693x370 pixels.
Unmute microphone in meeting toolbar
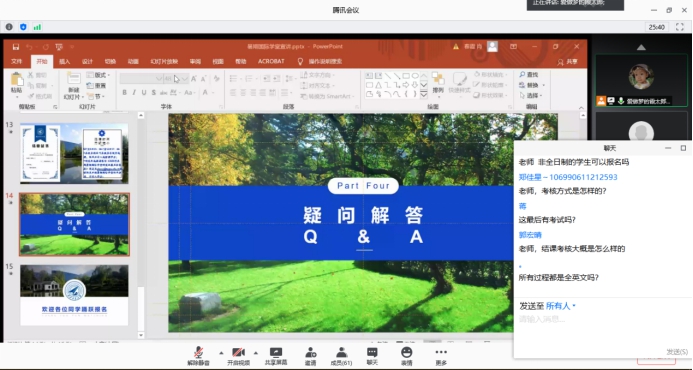click(198, 356)
